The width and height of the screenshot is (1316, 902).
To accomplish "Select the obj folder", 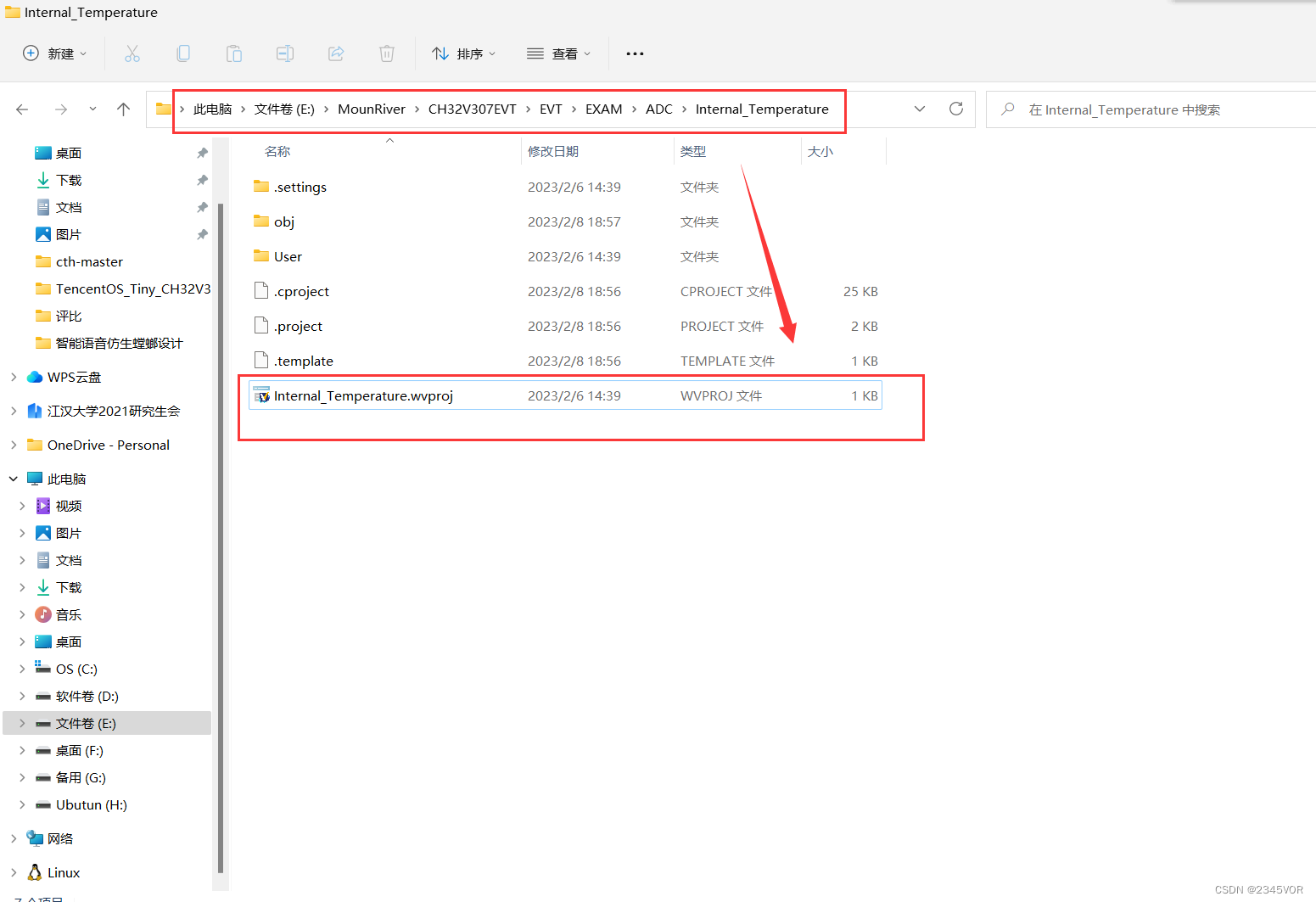I will click(x=565, y=222).
